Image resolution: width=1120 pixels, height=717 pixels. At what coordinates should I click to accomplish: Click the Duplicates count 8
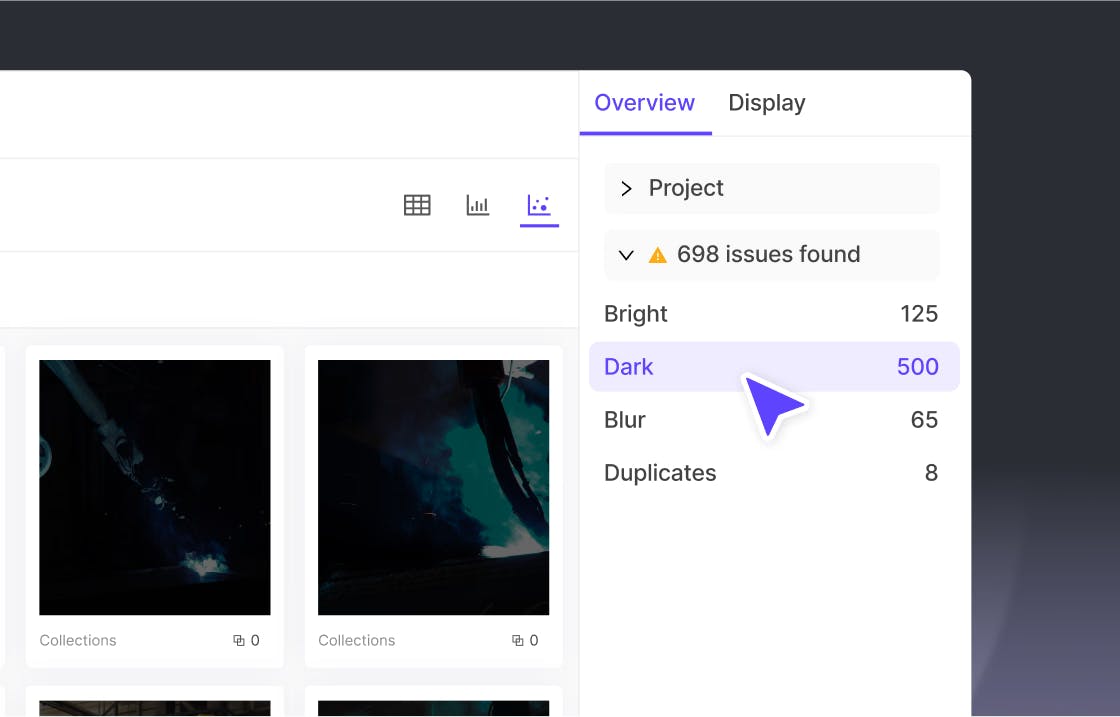coord(931,473)
